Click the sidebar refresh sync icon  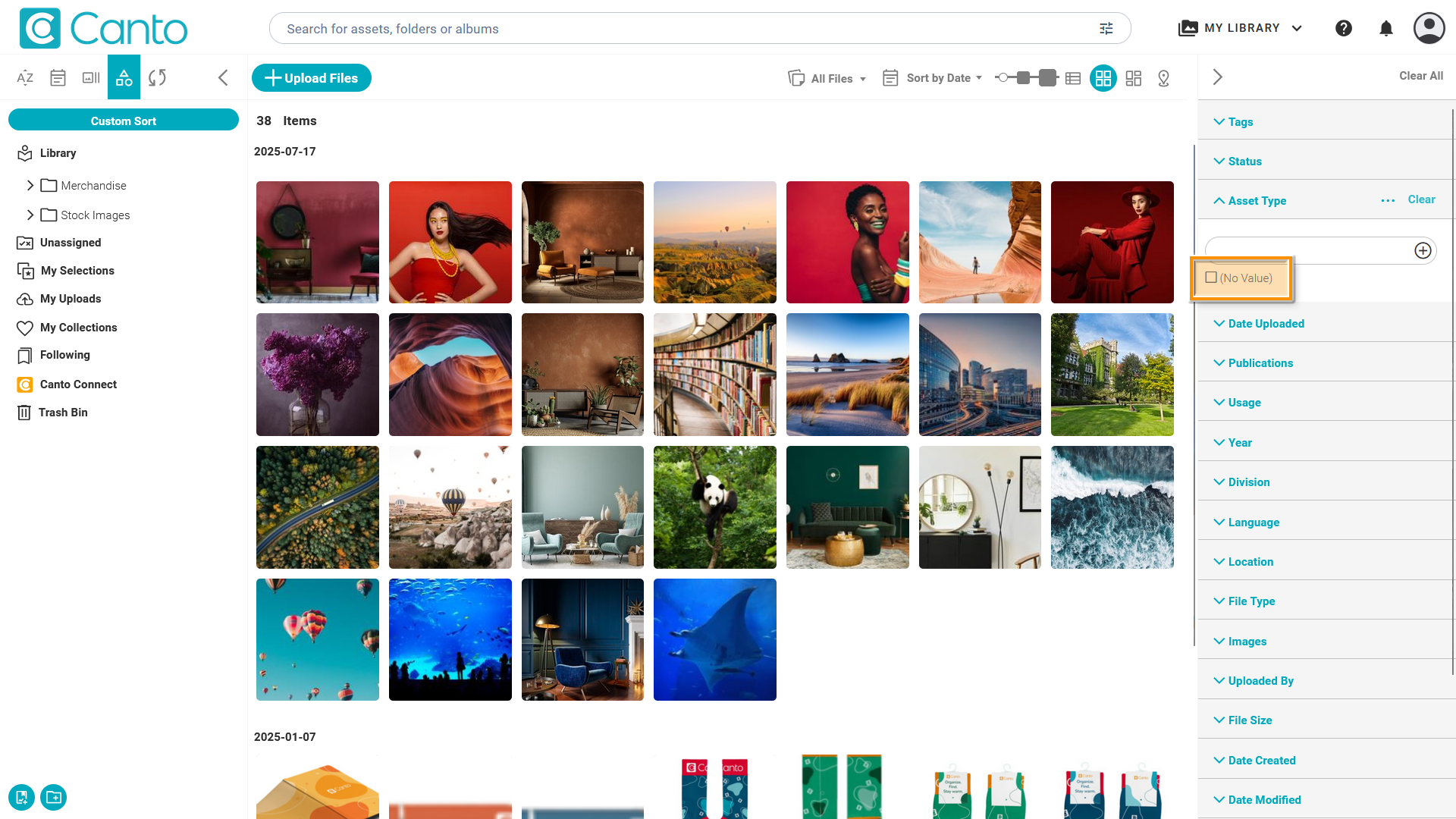pos(157,77)
